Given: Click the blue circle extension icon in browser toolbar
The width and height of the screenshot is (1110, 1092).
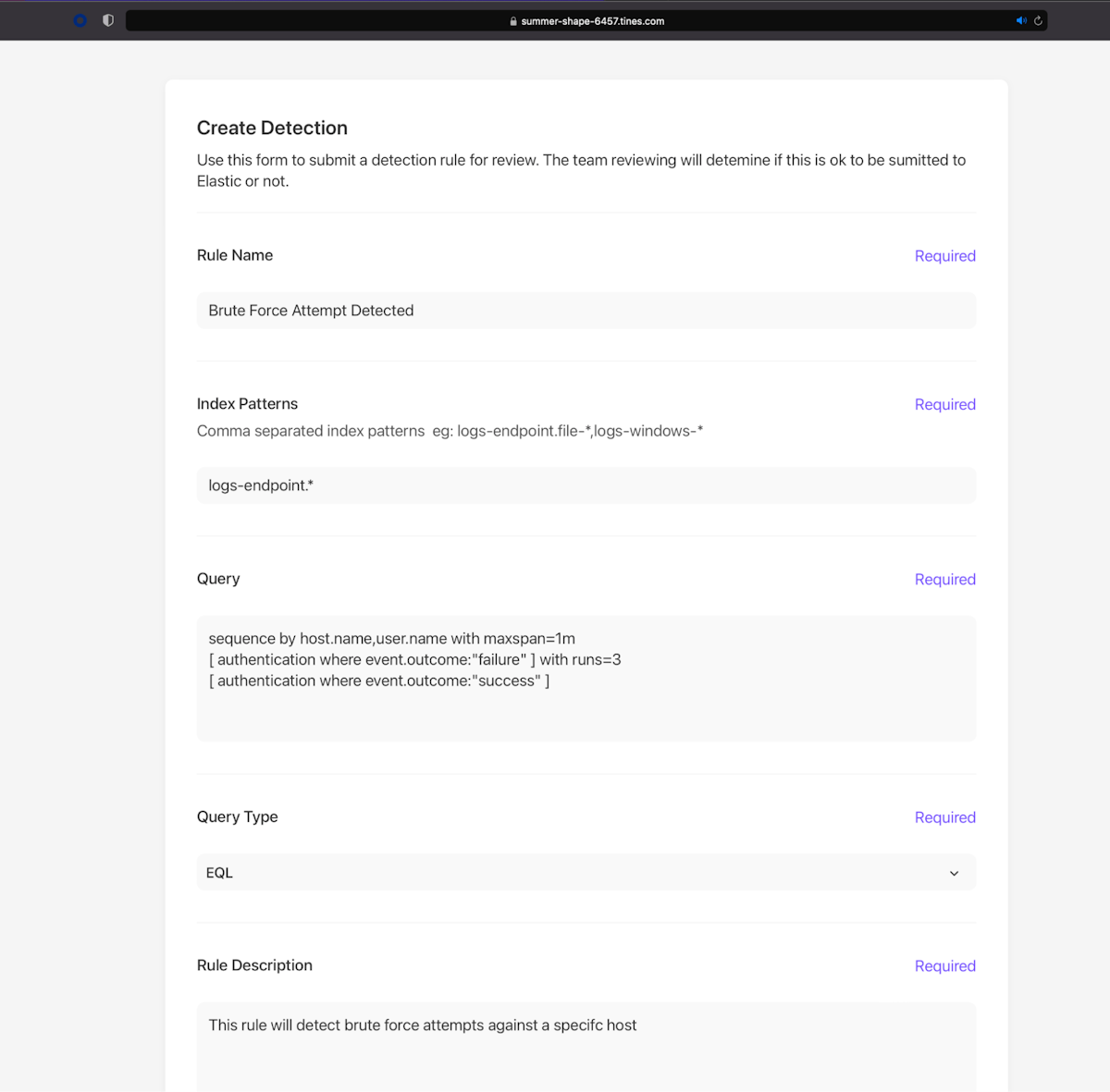Looking at the screenshot, I should (x=80, y=20).
